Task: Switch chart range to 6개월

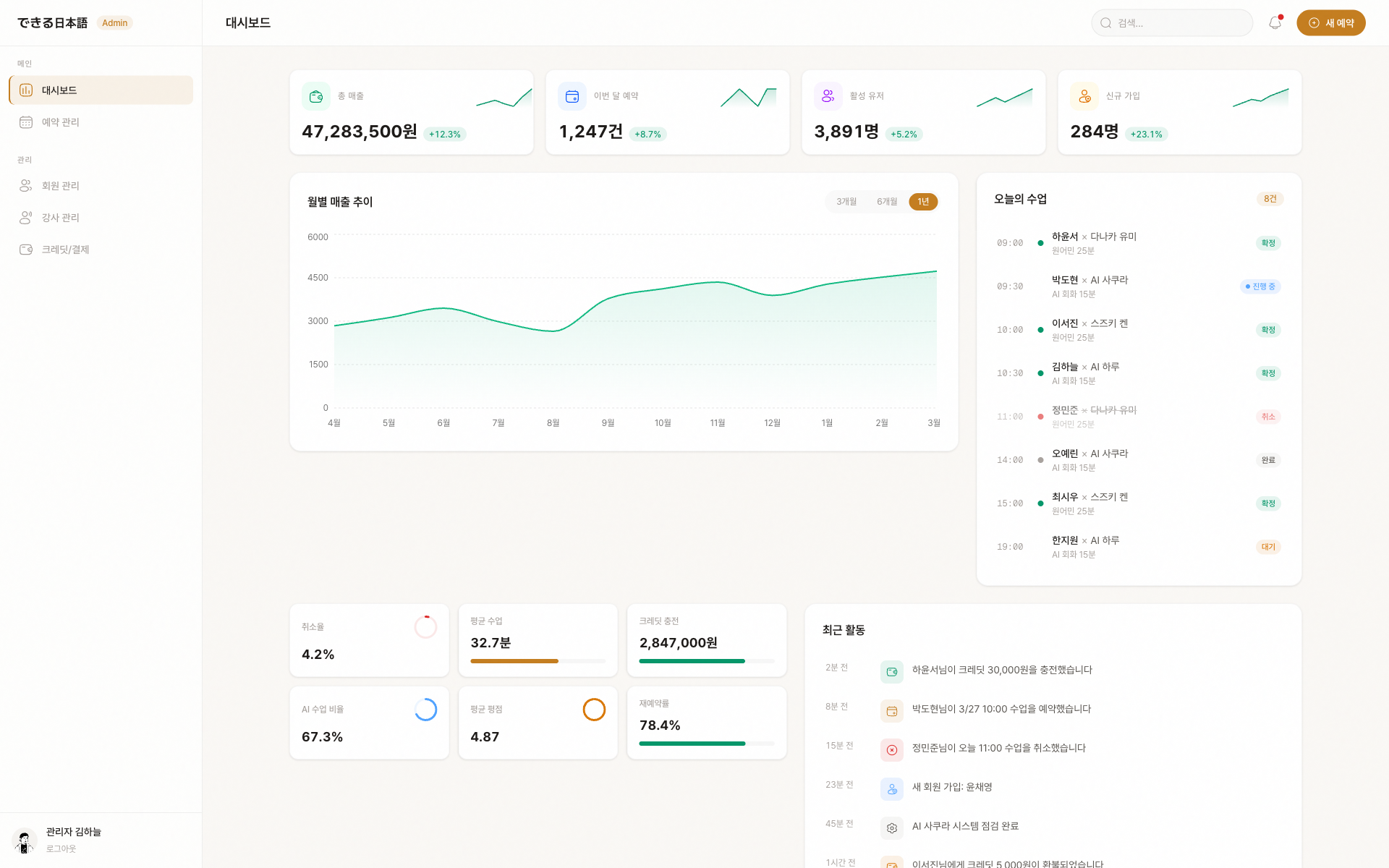Action: point(887,202)
